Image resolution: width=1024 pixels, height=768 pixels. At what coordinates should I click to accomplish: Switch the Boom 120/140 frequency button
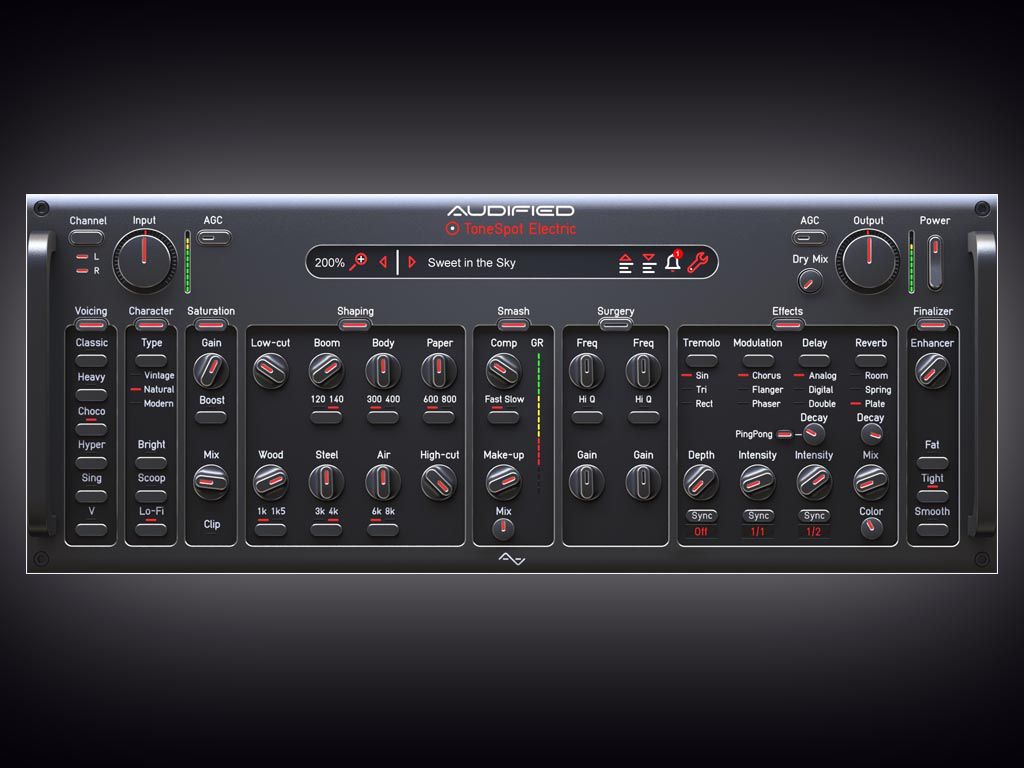click(327, 417)
